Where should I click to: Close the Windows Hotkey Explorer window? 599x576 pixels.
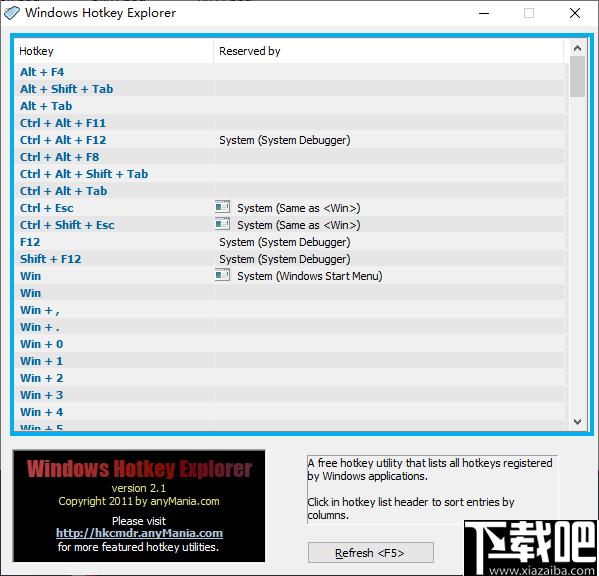(575, 13)
